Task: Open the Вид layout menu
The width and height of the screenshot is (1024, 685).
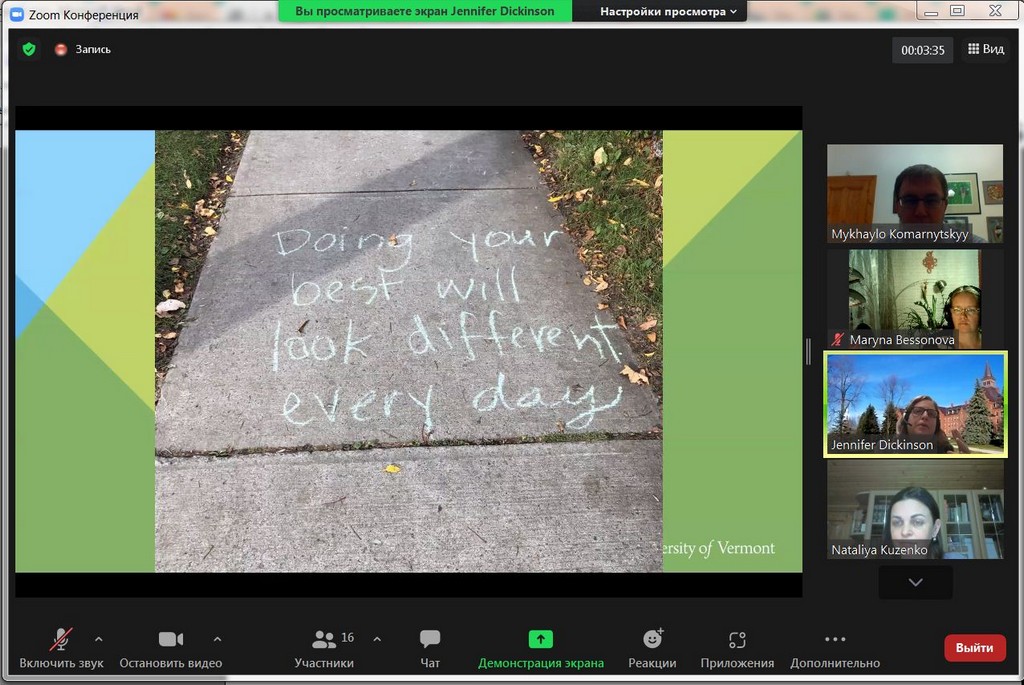Action: (x=984, y=49)
